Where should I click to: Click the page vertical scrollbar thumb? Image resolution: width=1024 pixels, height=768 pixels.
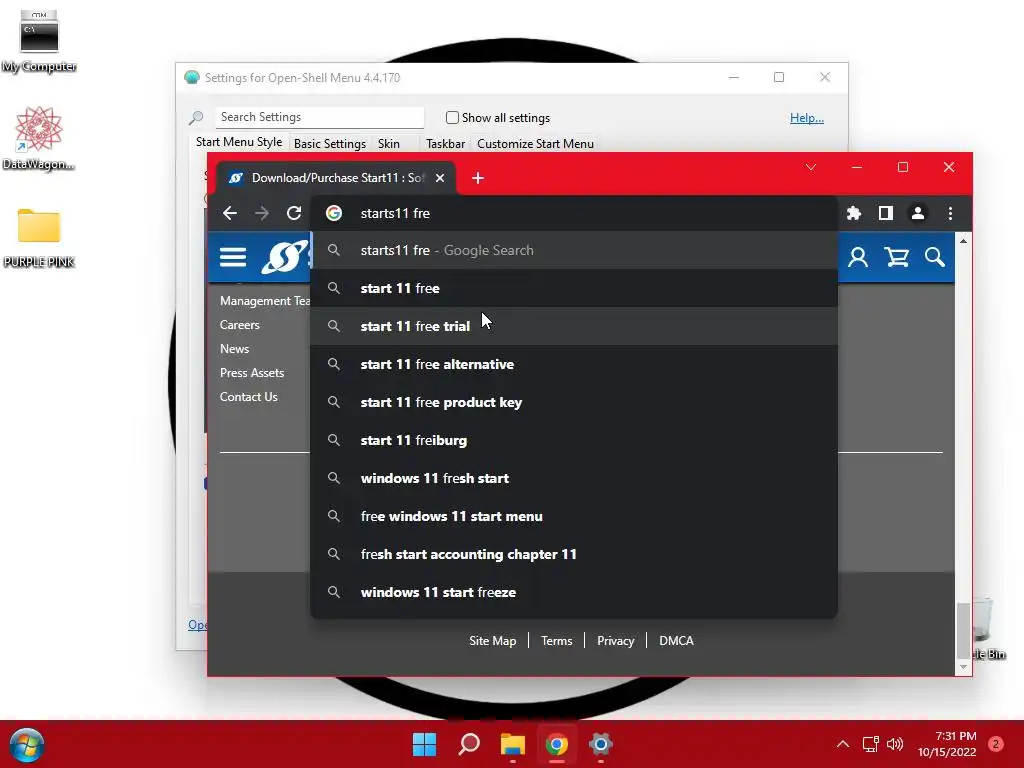click(x=963, y=631)
